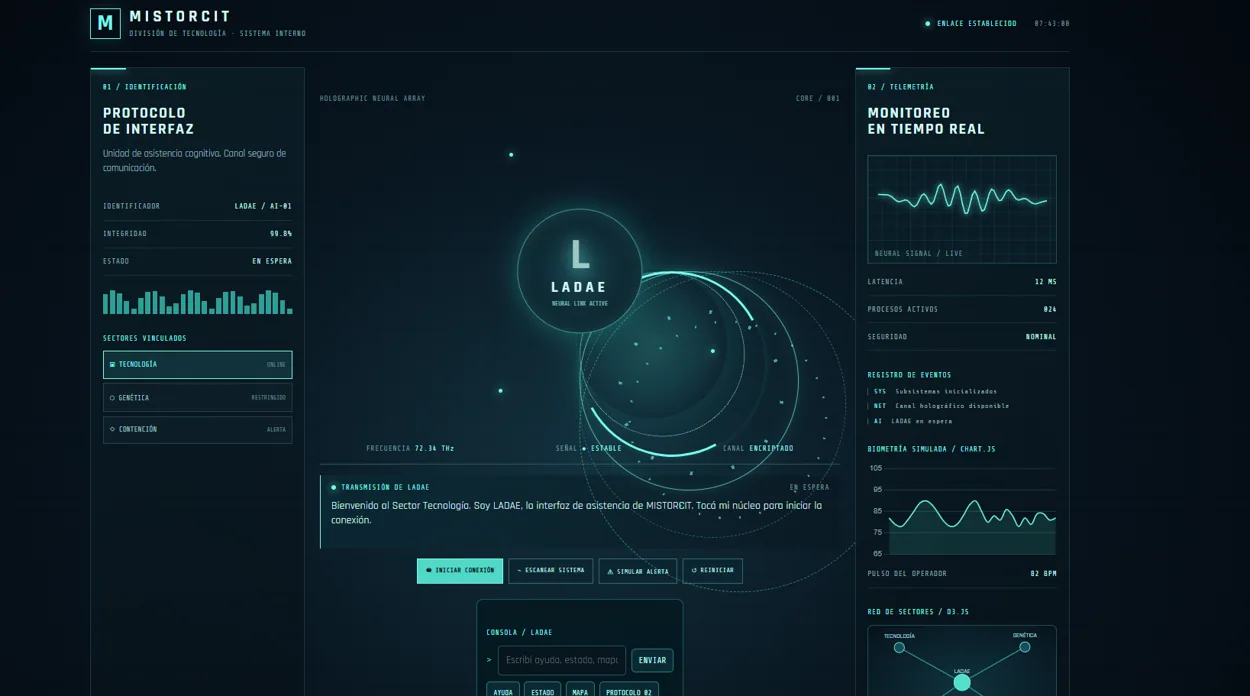Click the Mapa quick command chip

point(580,691)
